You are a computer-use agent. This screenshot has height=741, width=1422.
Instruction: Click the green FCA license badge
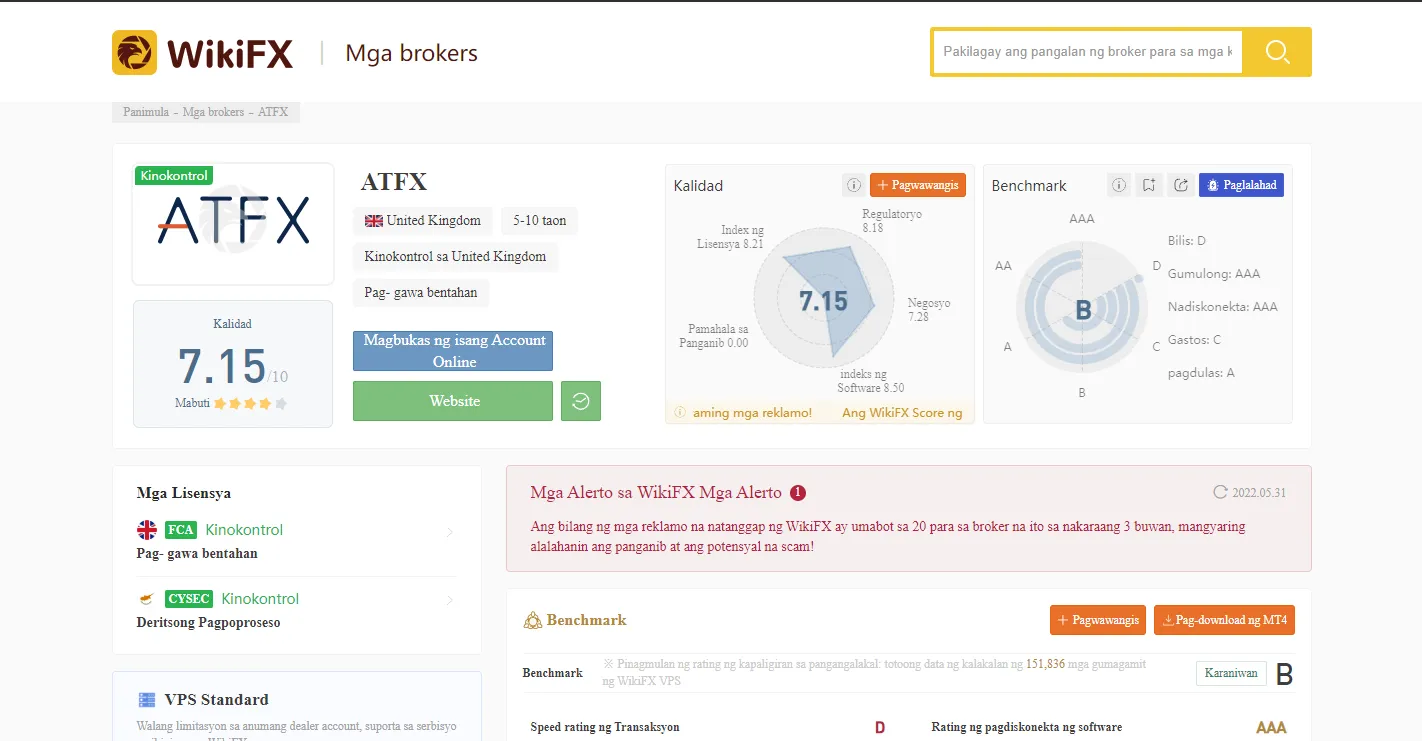click(x=181, y=530)
